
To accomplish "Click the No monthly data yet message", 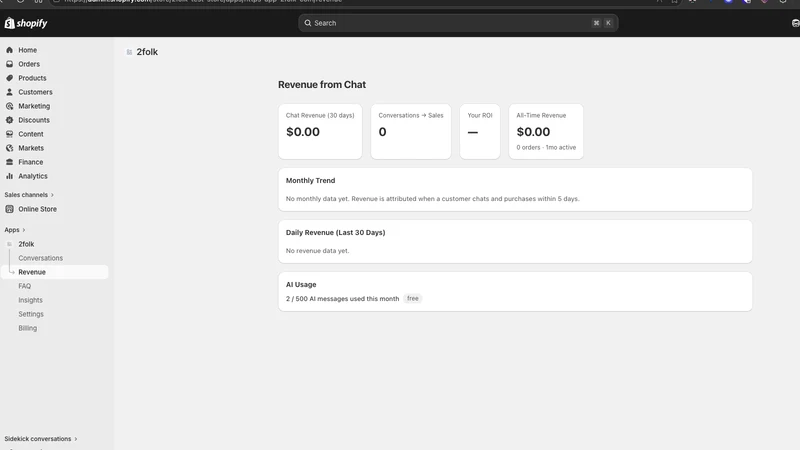I will (433, 199).
